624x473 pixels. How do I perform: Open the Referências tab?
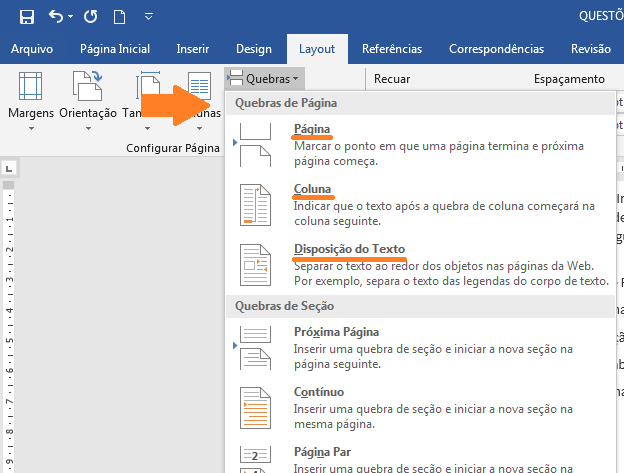[391, 49]
